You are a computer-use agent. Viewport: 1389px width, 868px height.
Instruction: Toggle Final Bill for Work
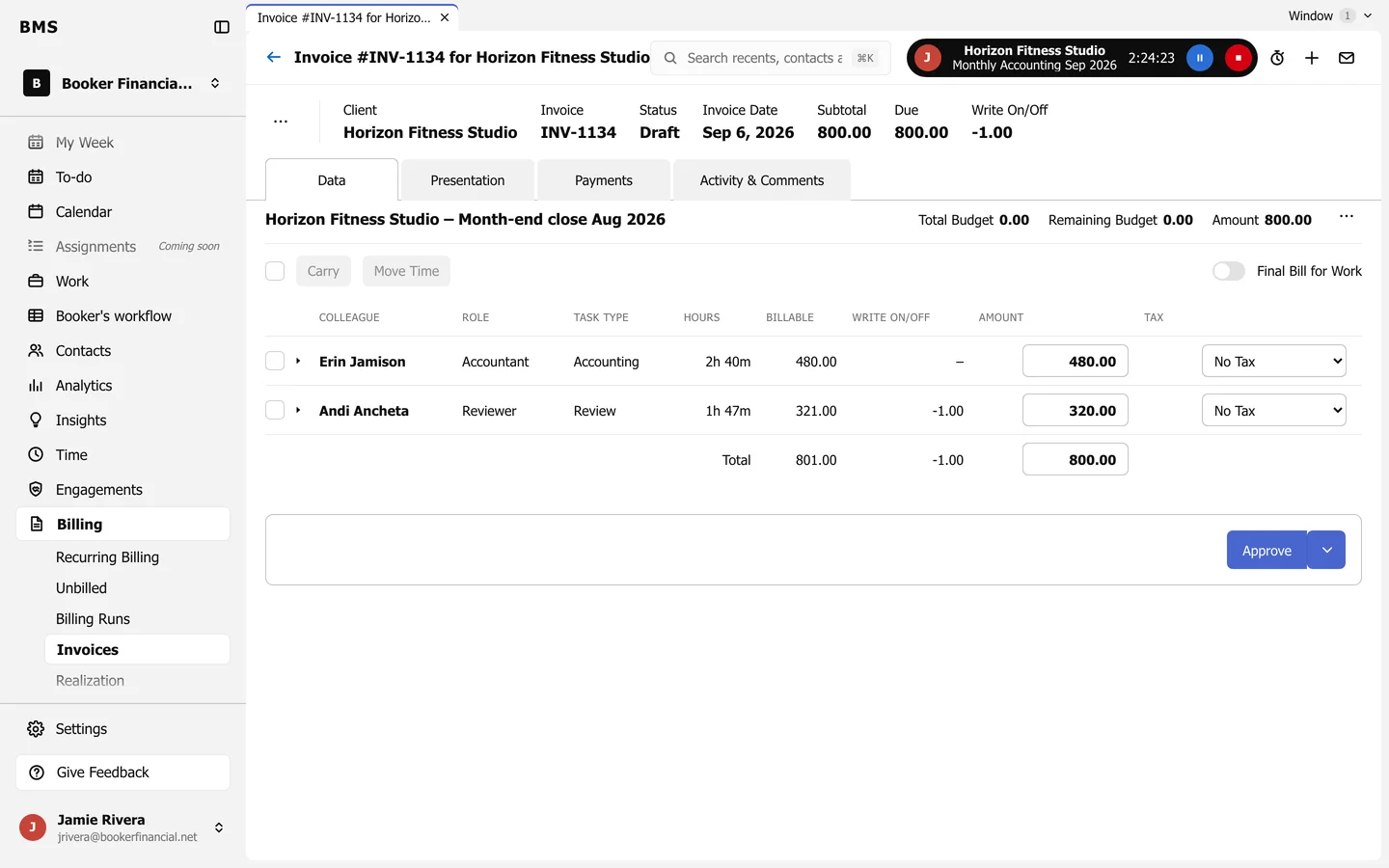click(1229, 271)
